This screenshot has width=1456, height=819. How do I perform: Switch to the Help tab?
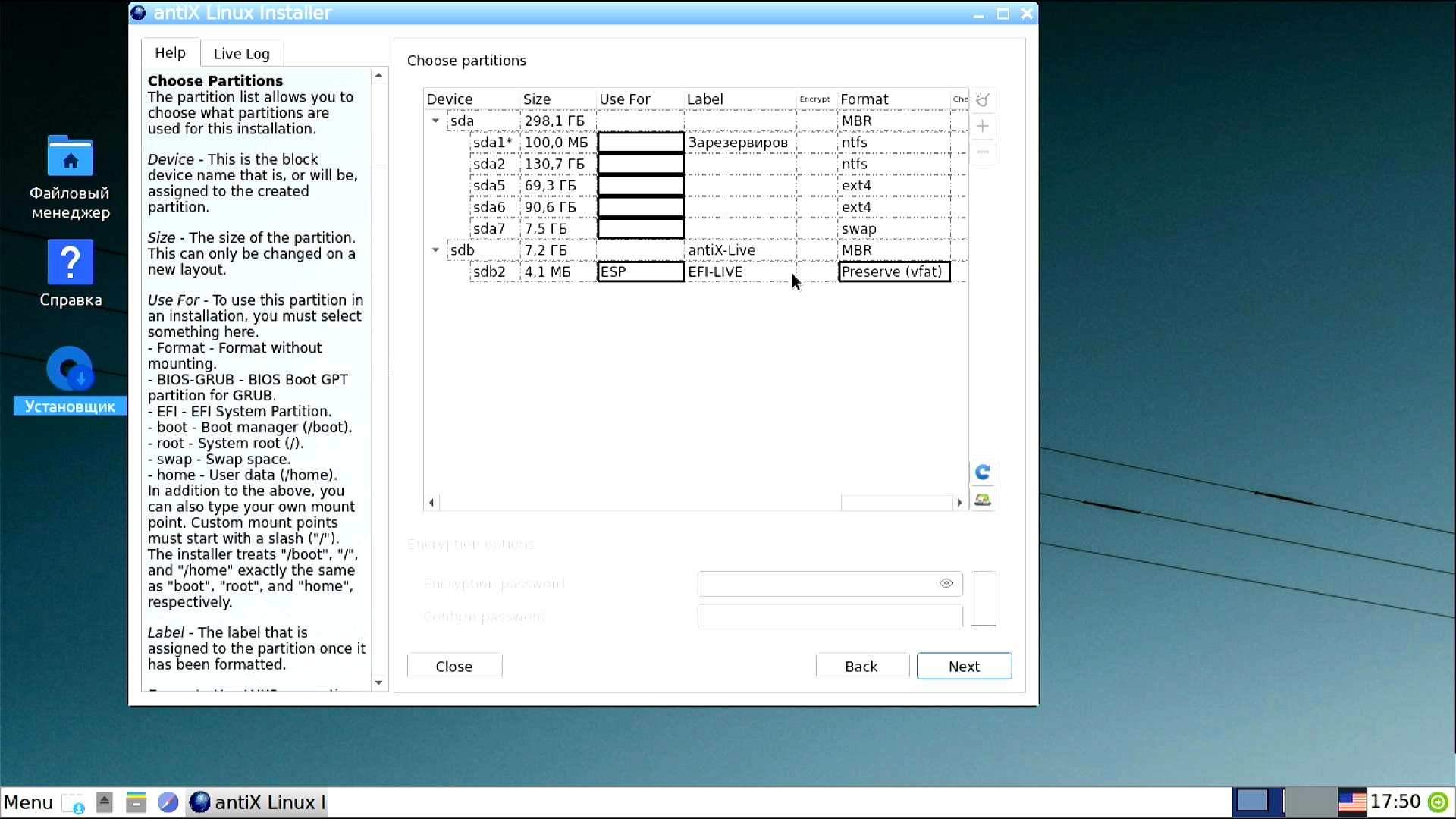(x=171, y=52)
